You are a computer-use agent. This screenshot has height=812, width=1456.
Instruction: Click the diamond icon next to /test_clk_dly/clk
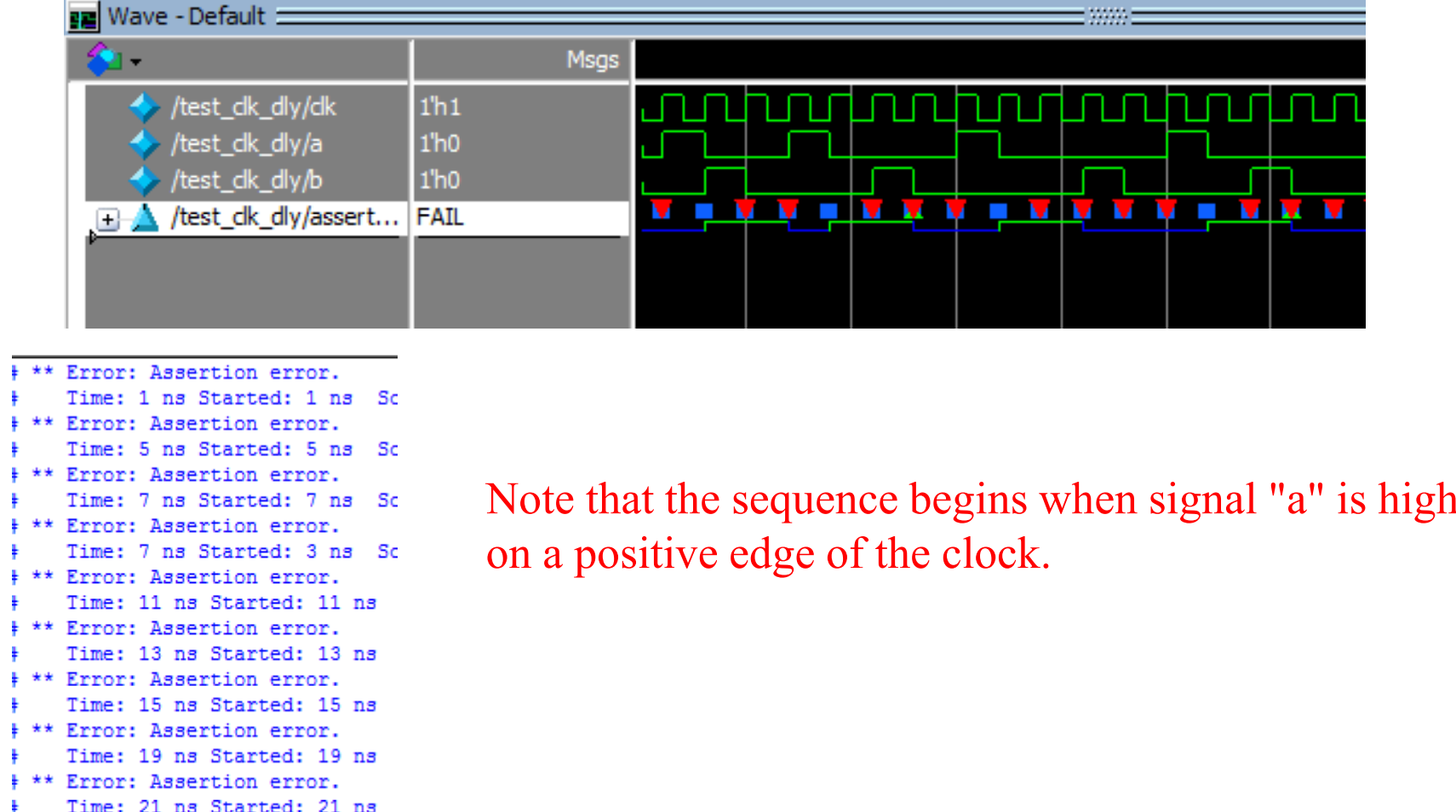[144, 107]
